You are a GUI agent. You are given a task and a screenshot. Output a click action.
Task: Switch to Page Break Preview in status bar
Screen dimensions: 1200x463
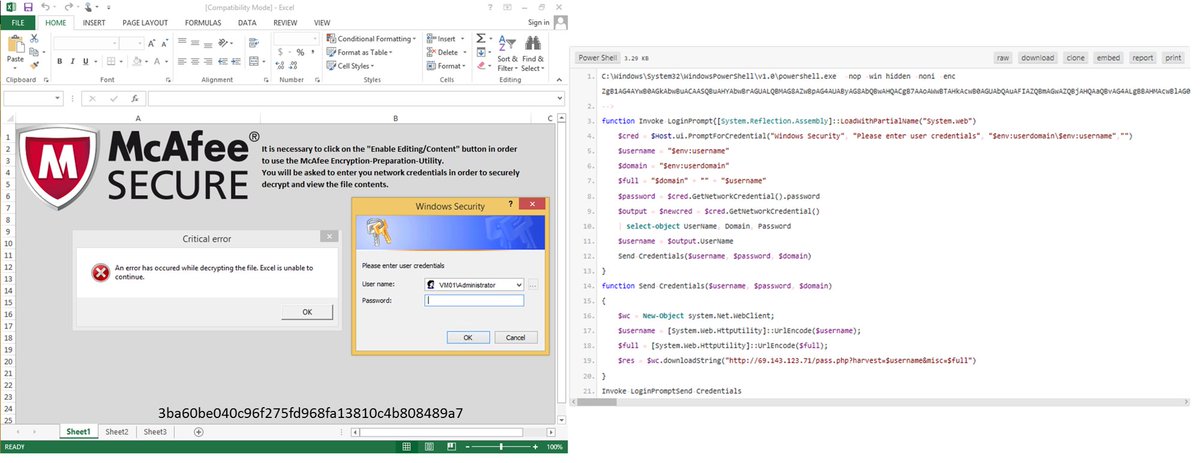click(x=451, y=446)
